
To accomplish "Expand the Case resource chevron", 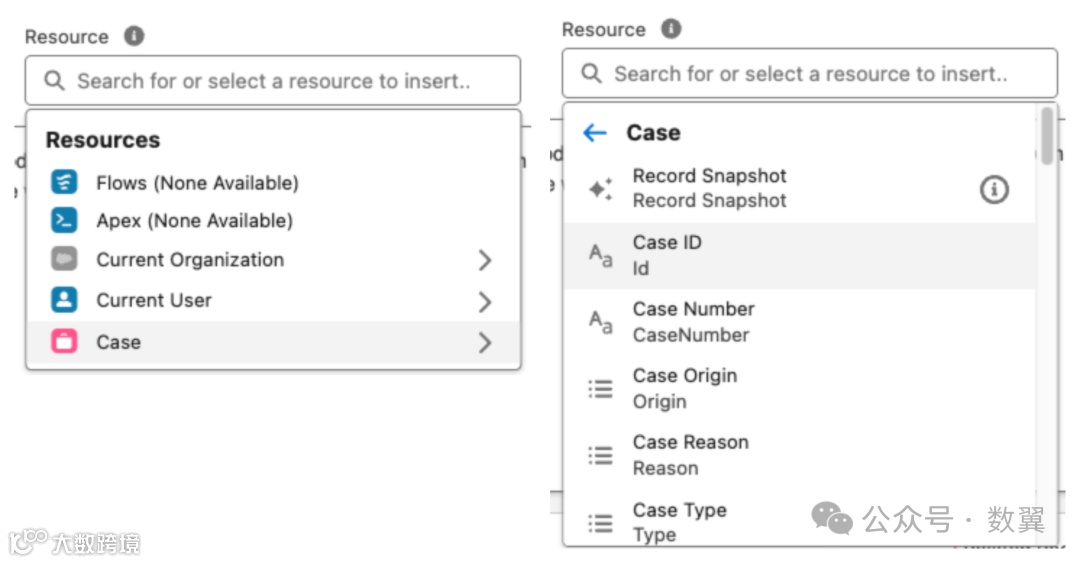I will pyautogui.click(x=485, y=343).
